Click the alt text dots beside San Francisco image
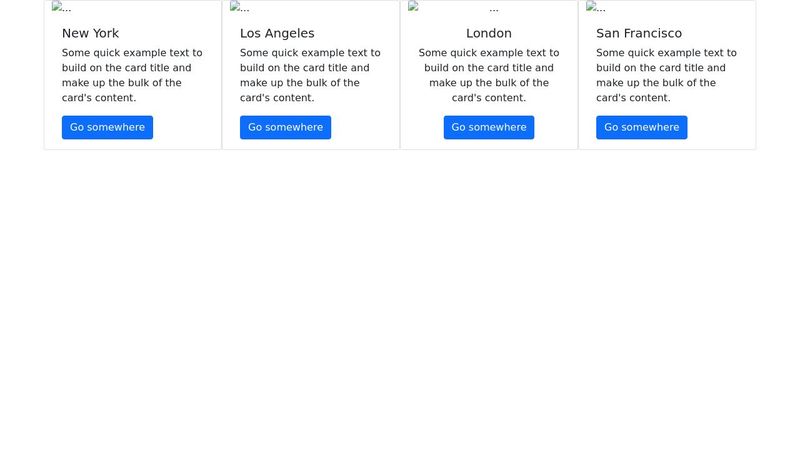This screenshot has width=800, height=450. coord(601,10)
